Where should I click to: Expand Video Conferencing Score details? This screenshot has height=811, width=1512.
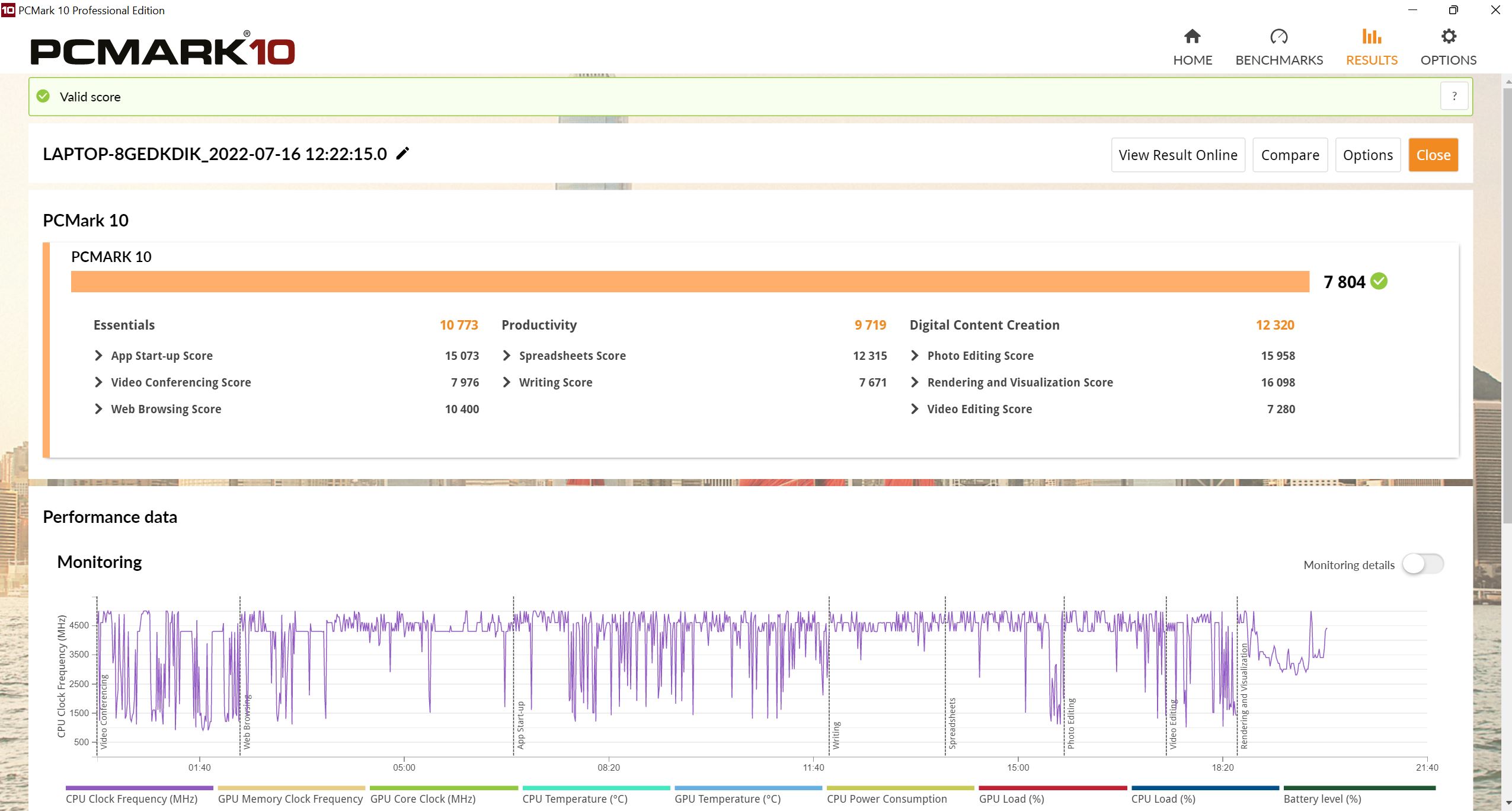tap(98, 382)
